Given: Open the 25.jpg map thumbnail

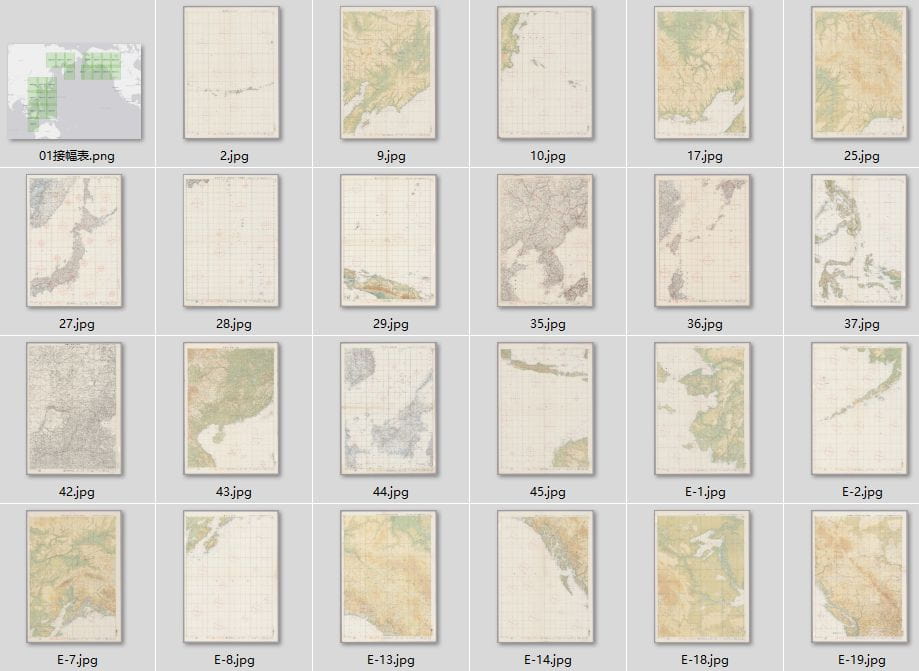Looking at the screenshot, I should (x=860, y=73).
